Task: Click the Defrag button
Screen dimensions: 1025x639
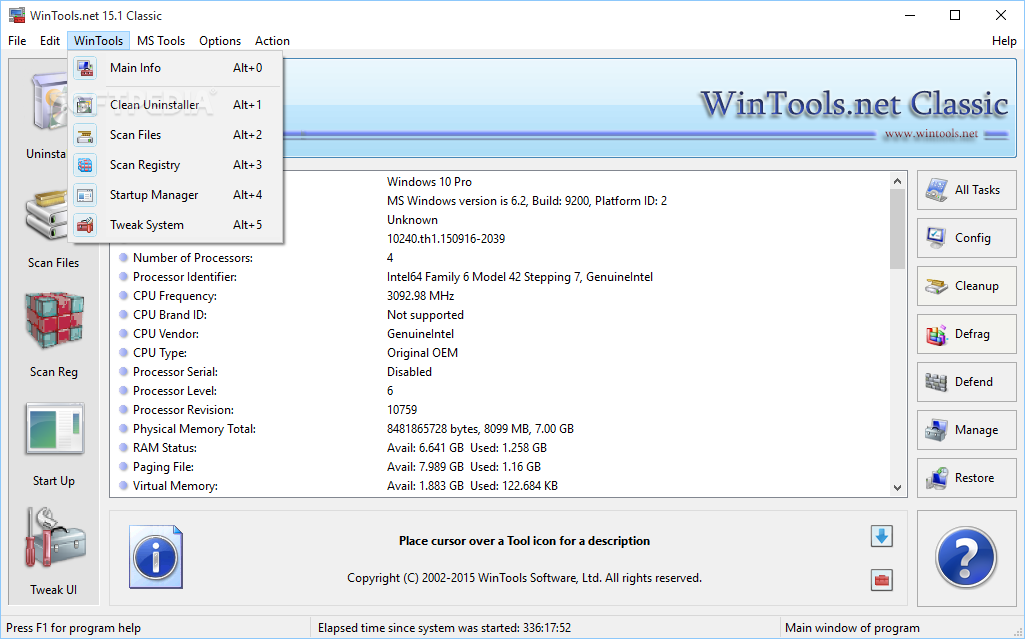Action: click(x=966, y=335)
